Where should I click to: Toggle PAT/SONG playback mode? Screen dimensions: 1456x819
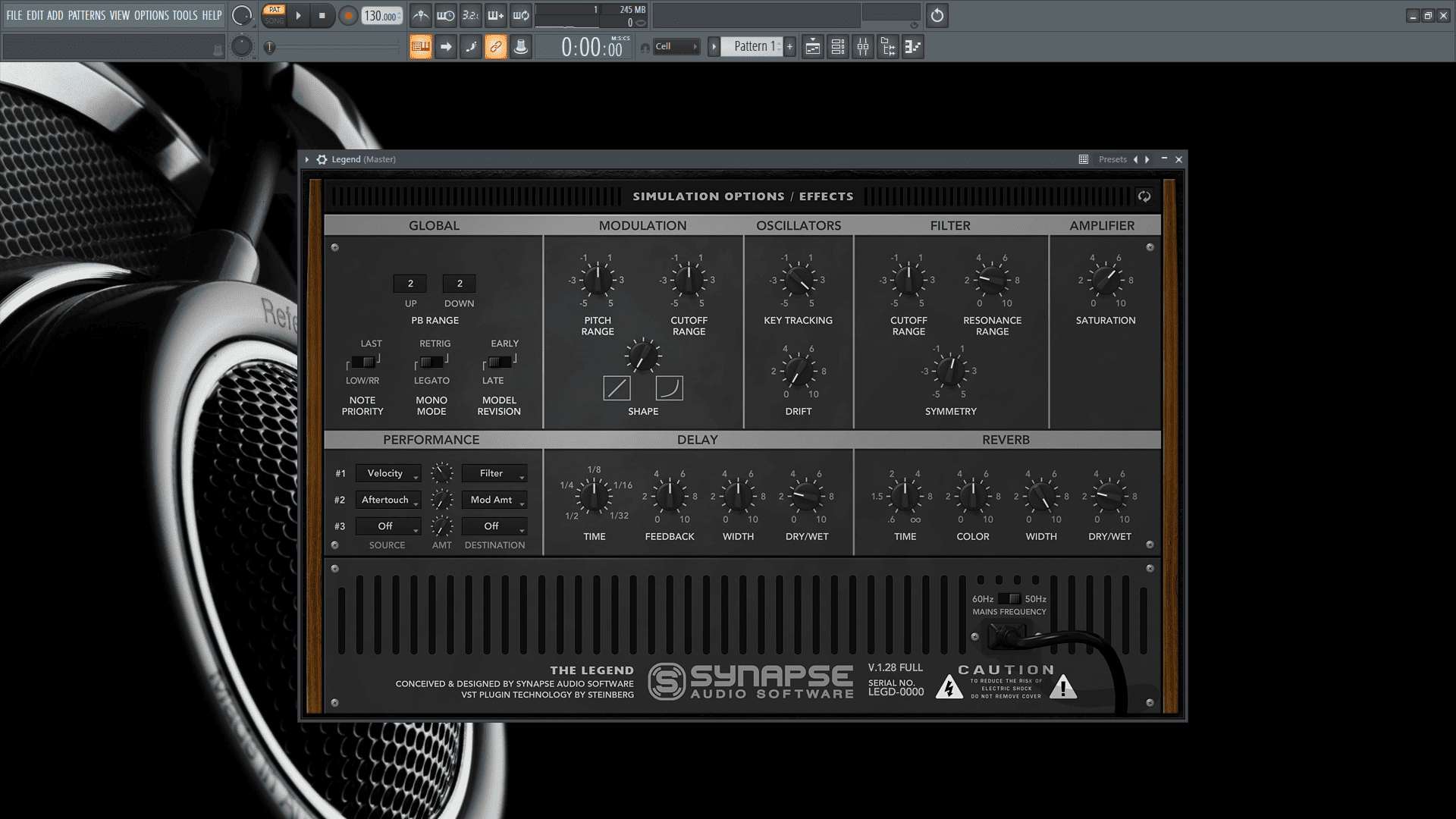pyautogui.click(x=274, y=15)
